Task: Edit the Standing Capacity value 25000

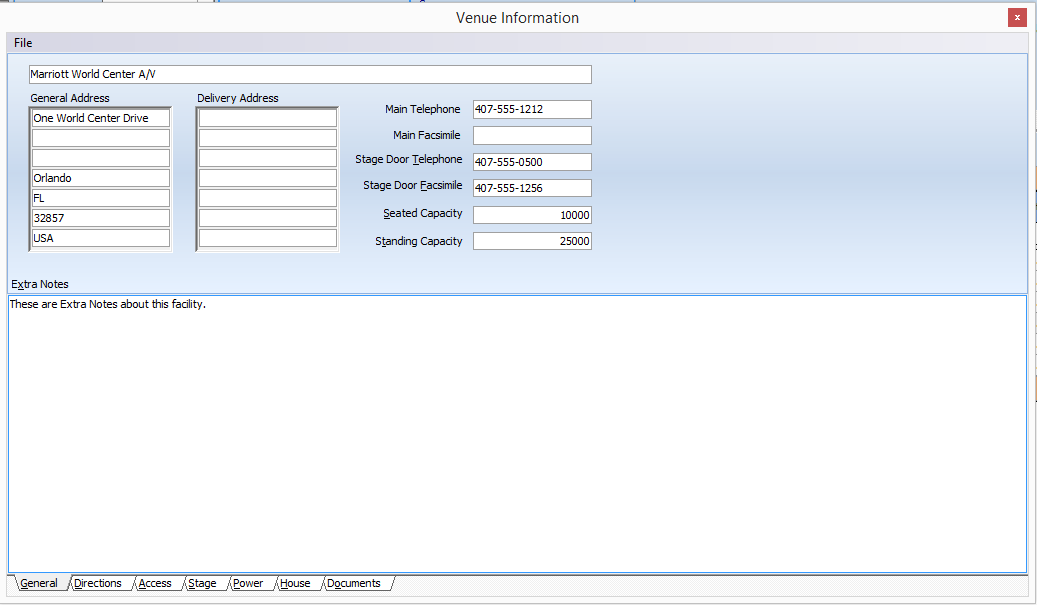Action: pyautogui.click(x=532, y=241)
